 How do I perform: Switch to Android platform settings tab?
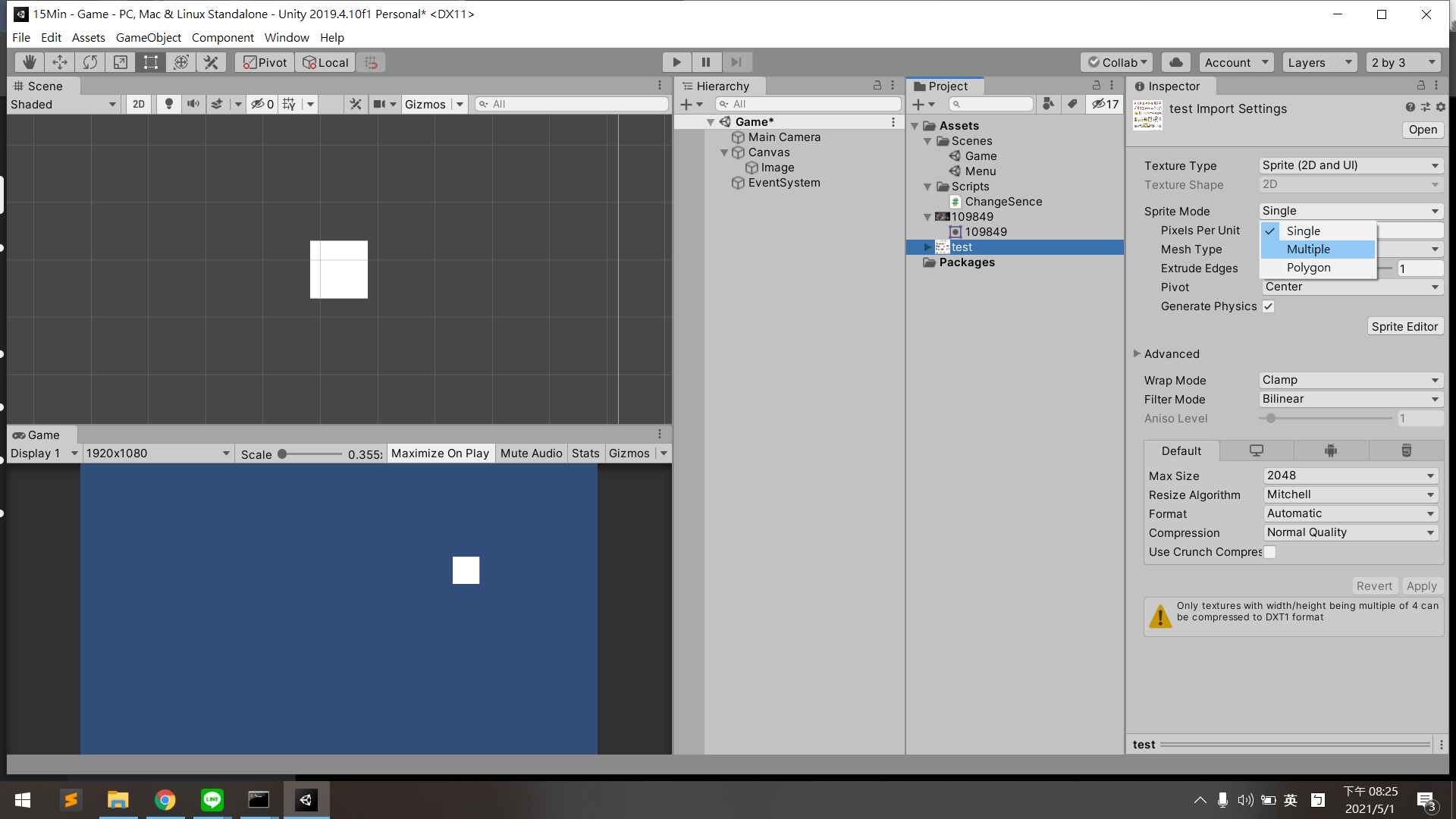tap(1331, 450)
